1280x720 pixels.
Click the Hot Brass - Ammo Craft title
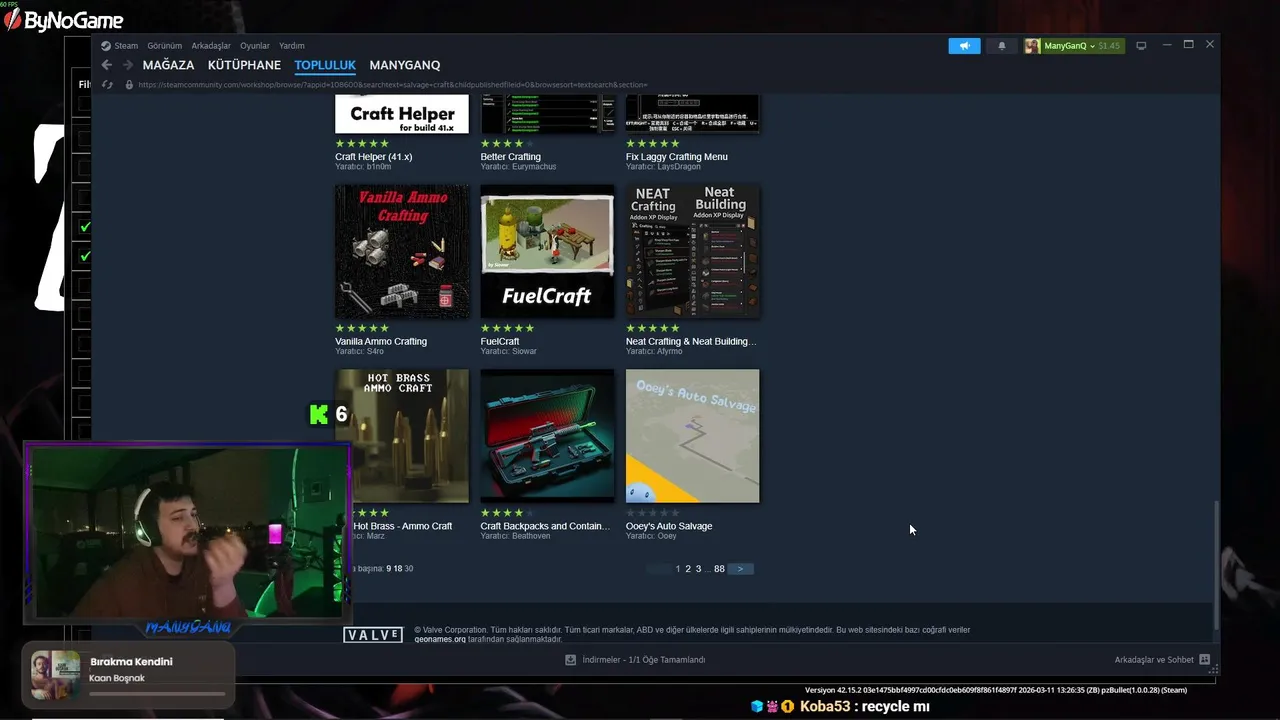pos(402,526)
